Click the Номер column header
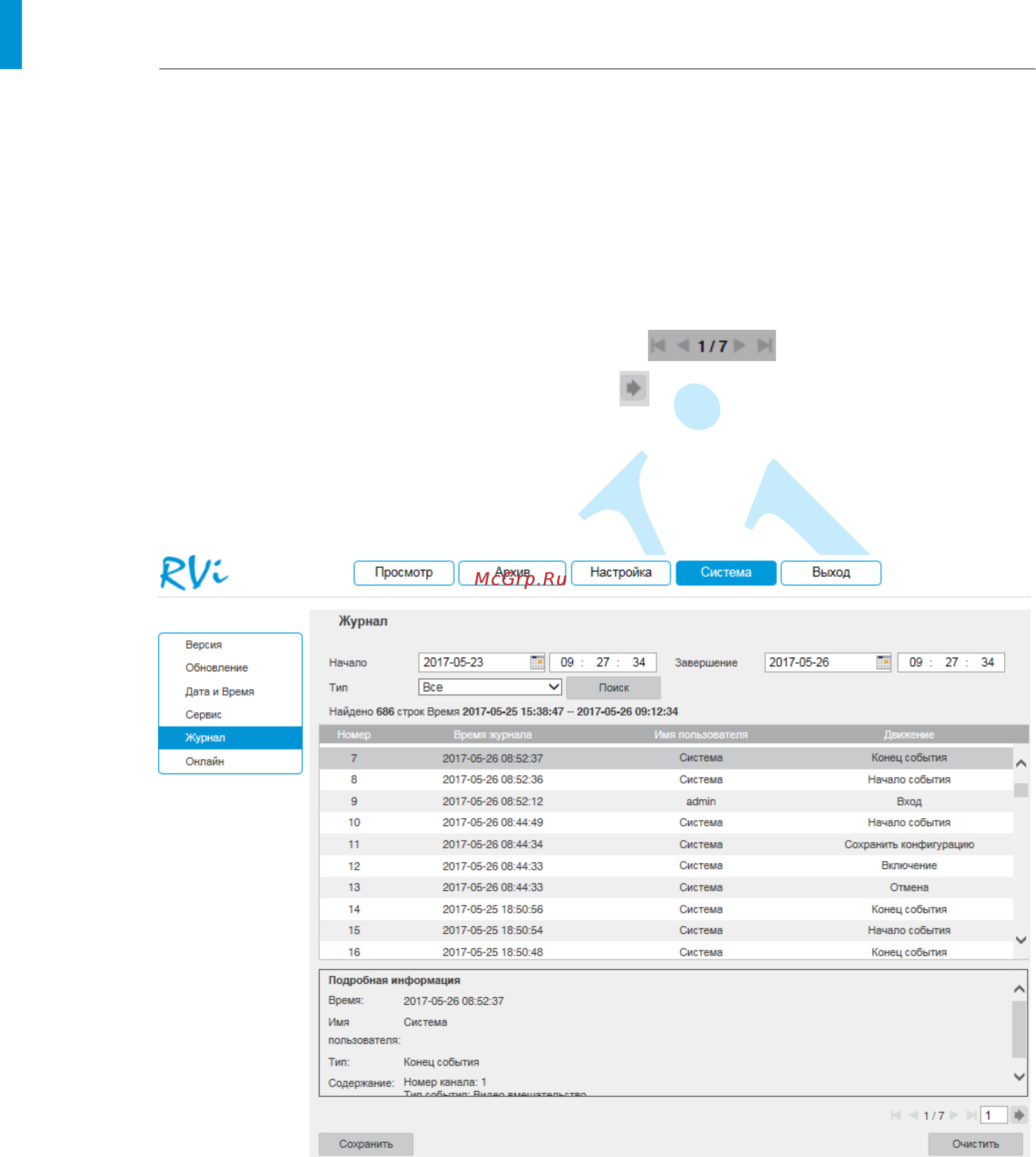The height and width of the screenshot is (1157, 1036). (353, 735)
